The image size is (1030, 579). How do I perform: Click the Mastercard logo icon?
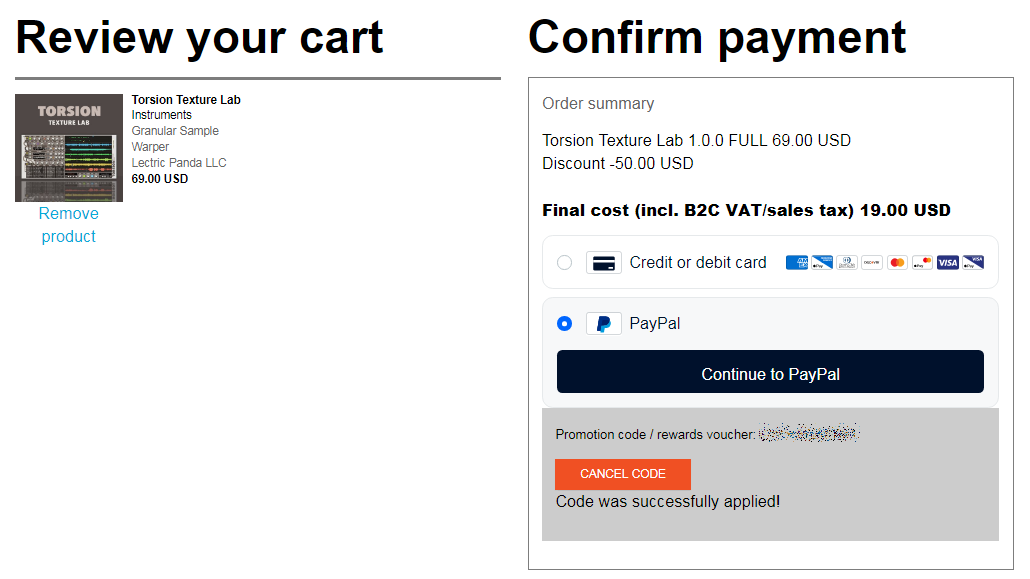(x=897, y=263)
